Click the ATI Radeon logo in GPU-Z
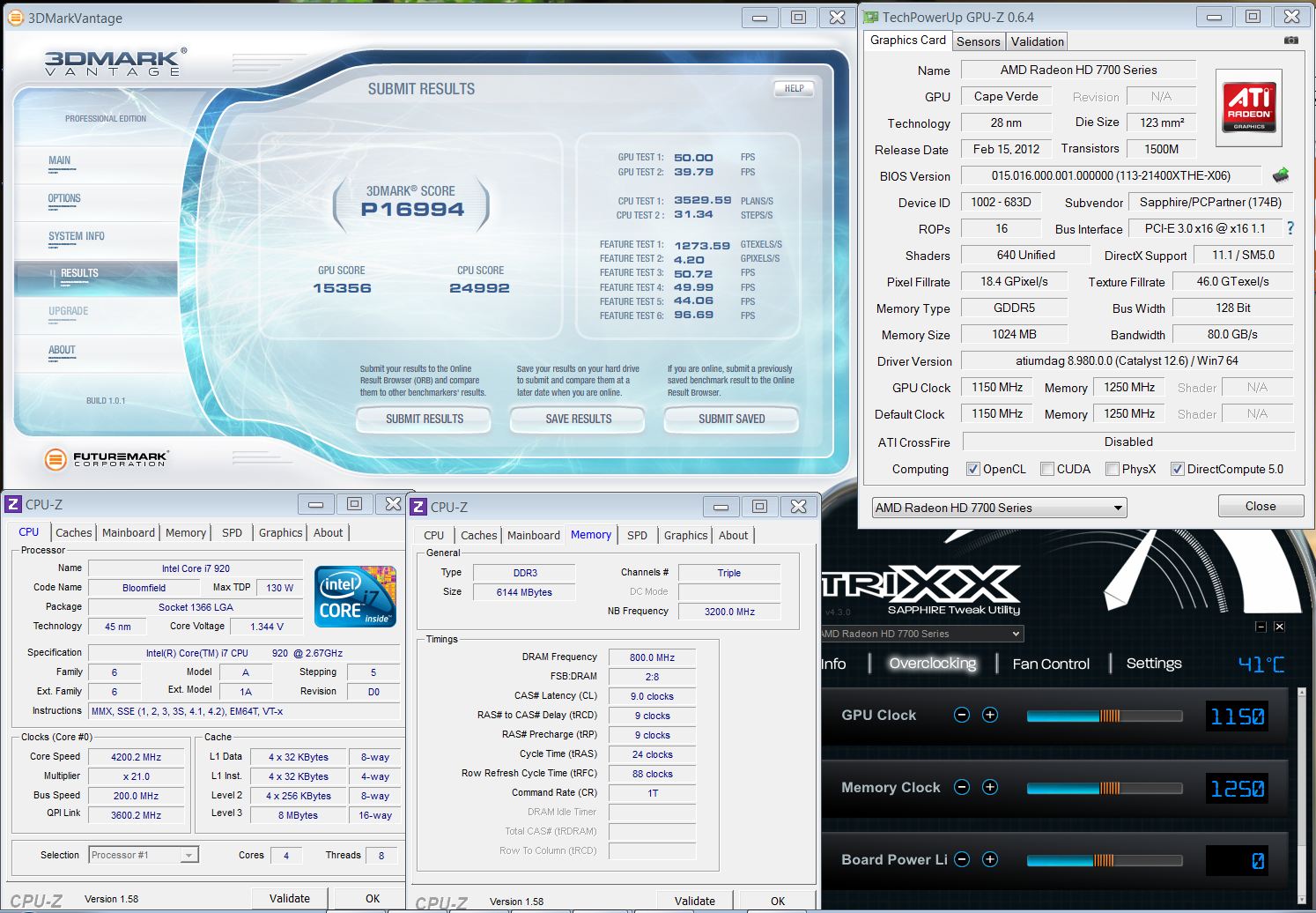Image resolution: width=1316 pixels, height=913 pixels. coord(1249,108)
